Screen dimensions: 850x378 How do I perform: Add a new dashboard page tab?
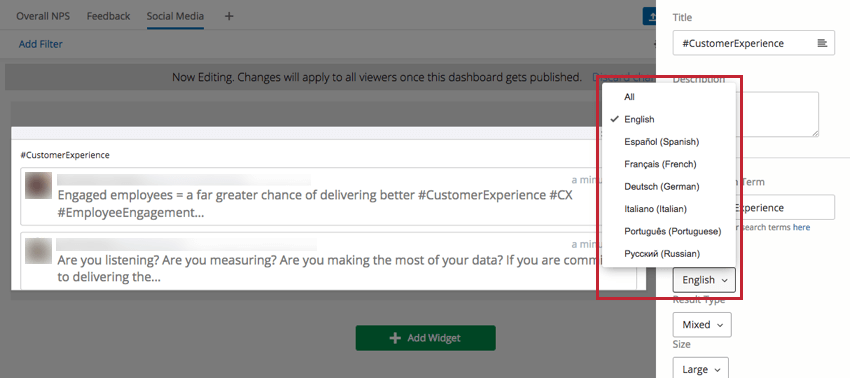point(229,16)
